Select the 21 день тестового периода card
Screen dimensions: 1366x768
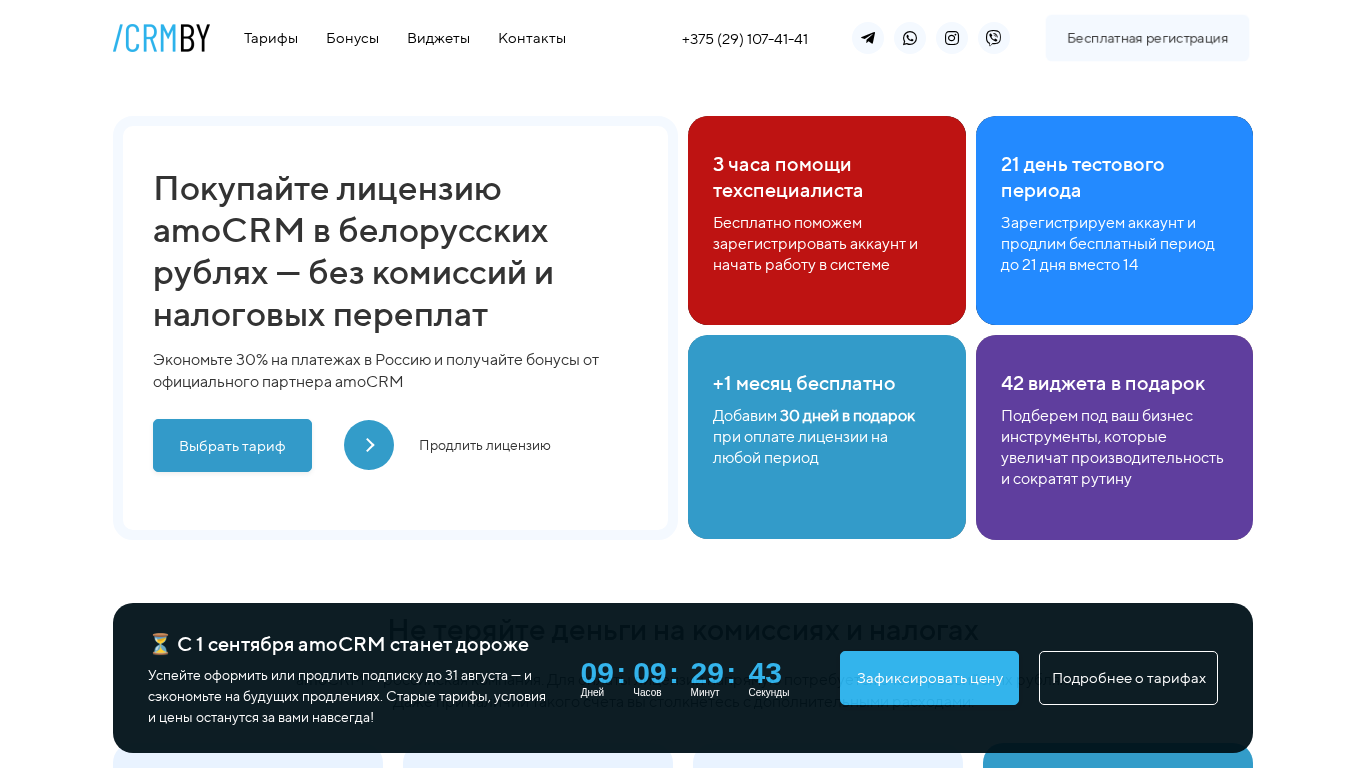coord(1114,220)
